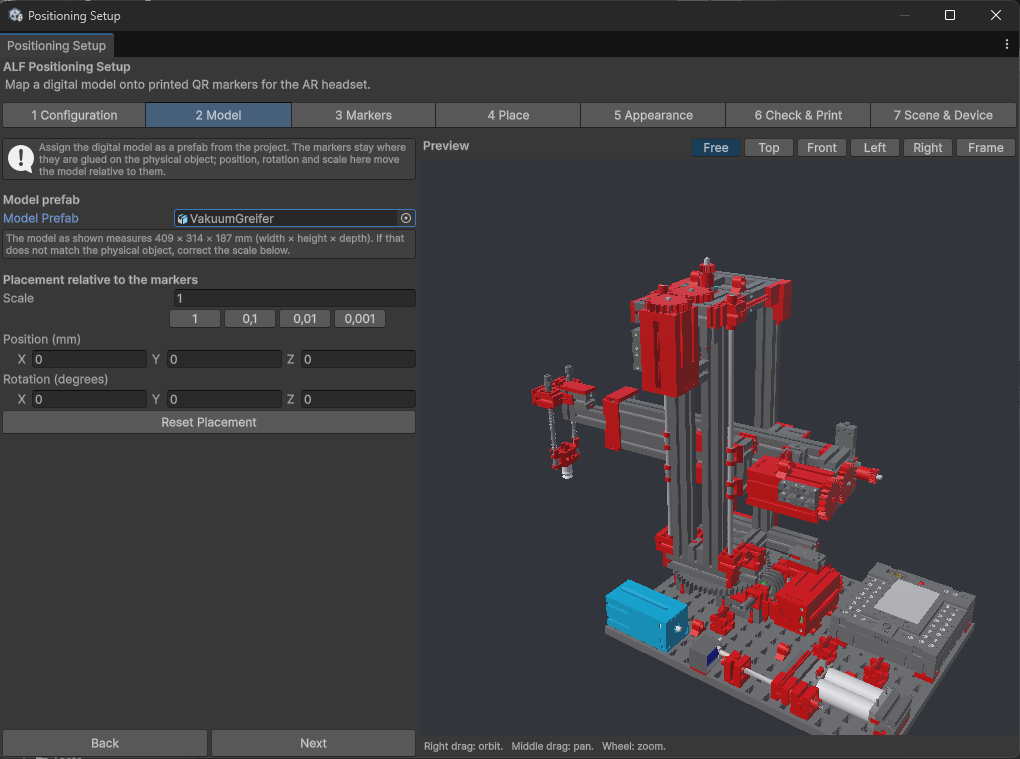Click the Position X field
This screenshot has width=1020, height=759.
click(x=89, y=359)
